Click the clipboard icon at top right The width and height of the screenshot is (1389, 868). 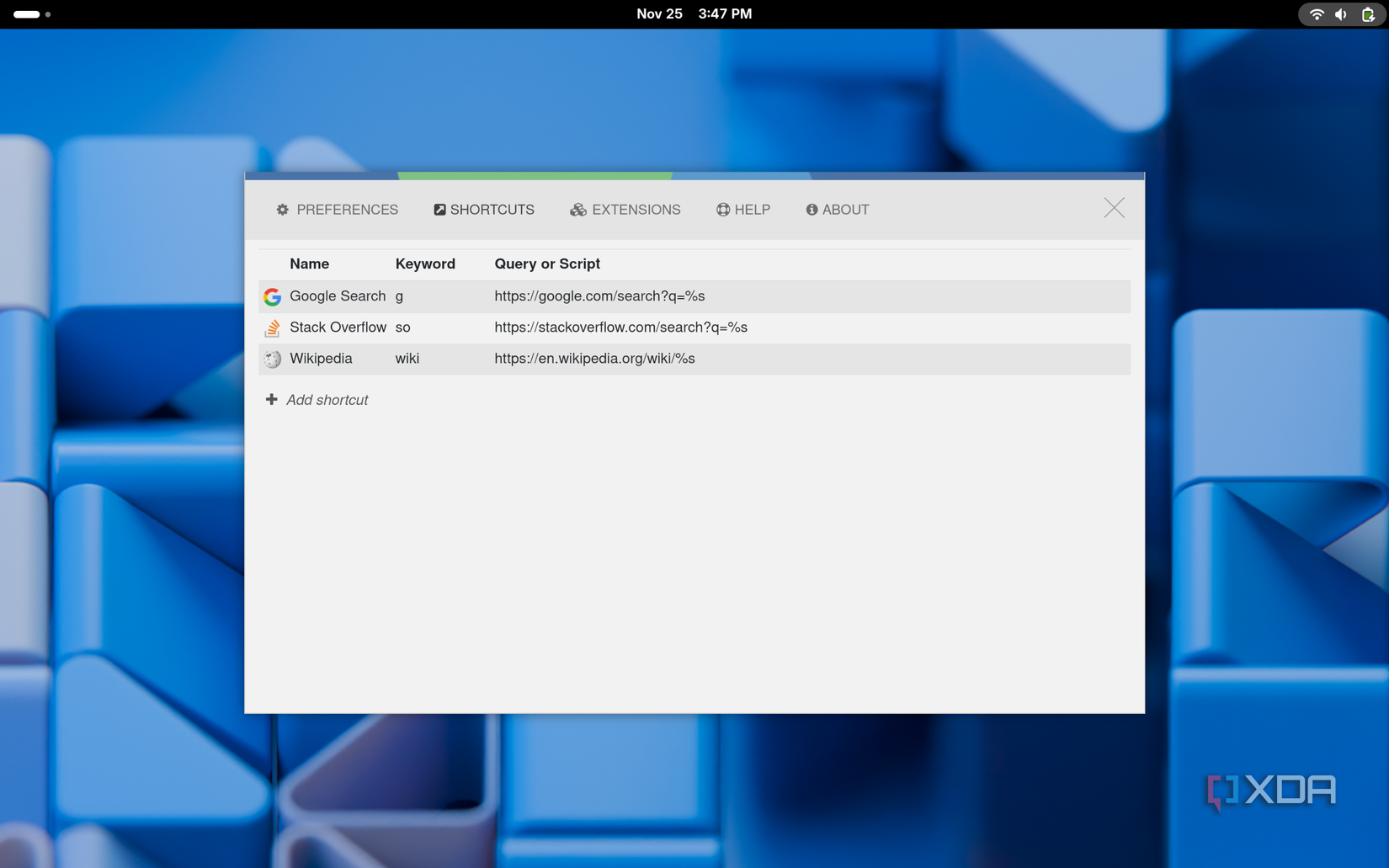click(1366, 13)
